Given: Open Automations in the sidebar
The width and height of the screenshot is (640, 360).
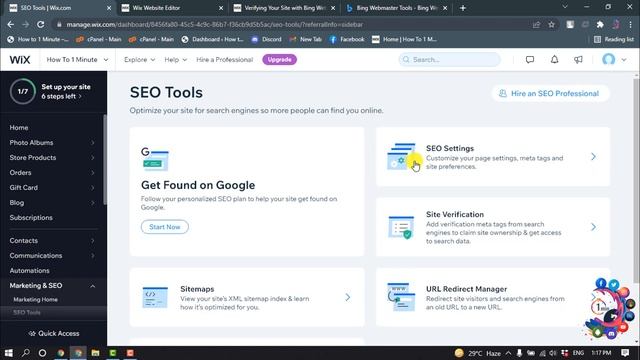Looking at the screenshot, I should (29, 271).
